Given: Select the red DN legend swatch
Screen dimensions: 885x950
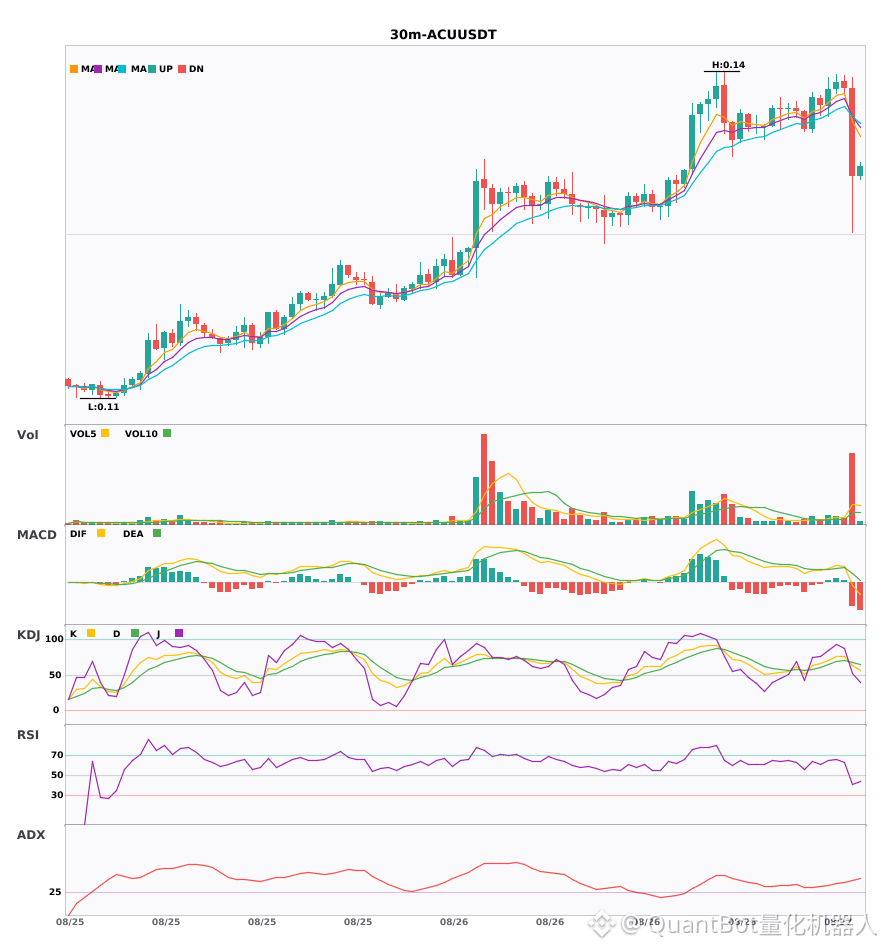Looking at the screenshot, I should pos(182,69).
